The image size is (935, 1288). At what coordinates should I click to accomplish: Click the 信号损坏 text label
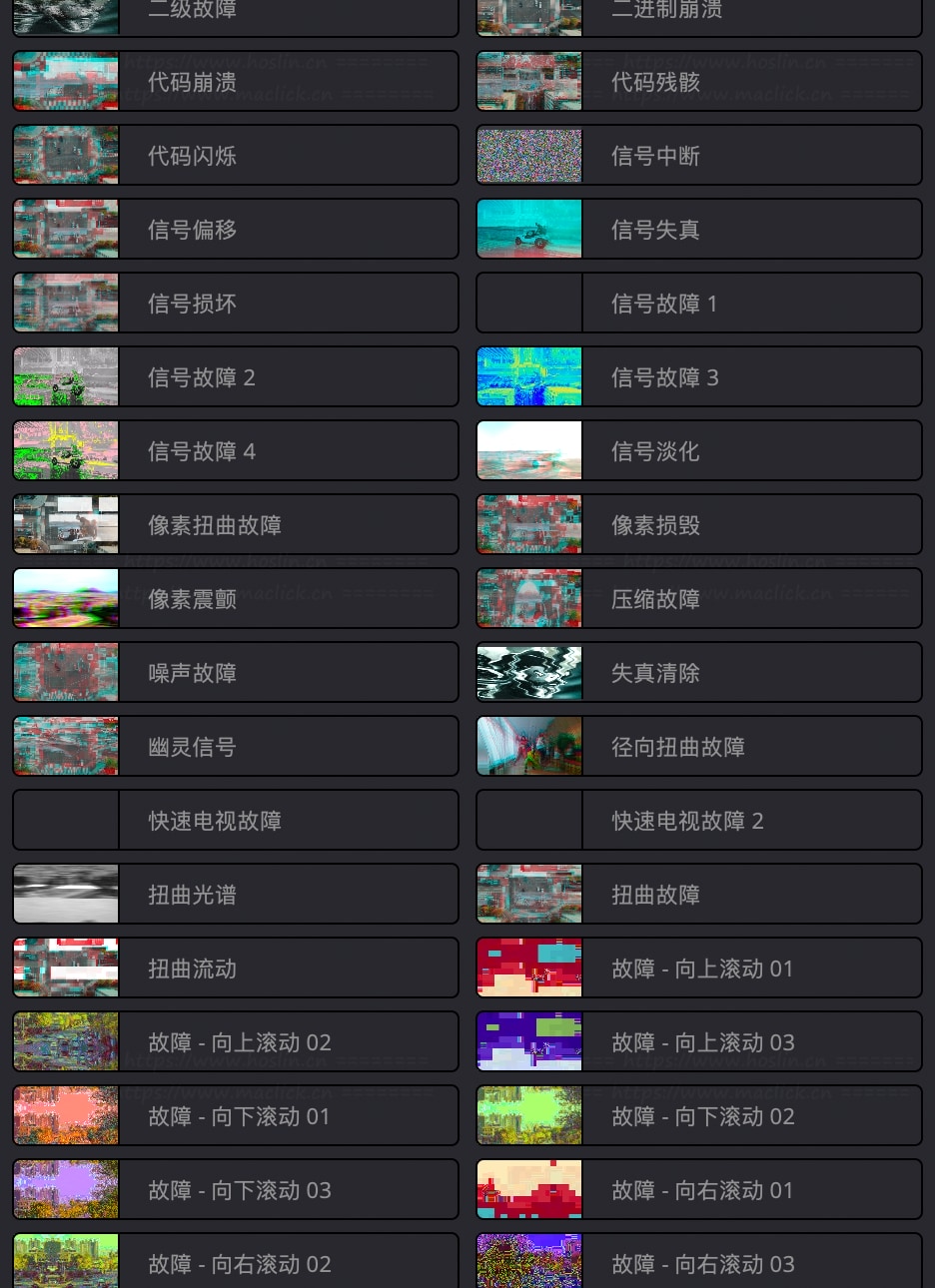click(x=192, y=304)
